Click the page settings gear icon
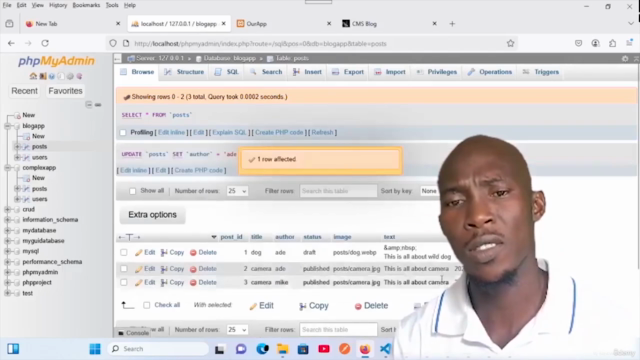This screenshot has width=640, height=360. point(625,58)
